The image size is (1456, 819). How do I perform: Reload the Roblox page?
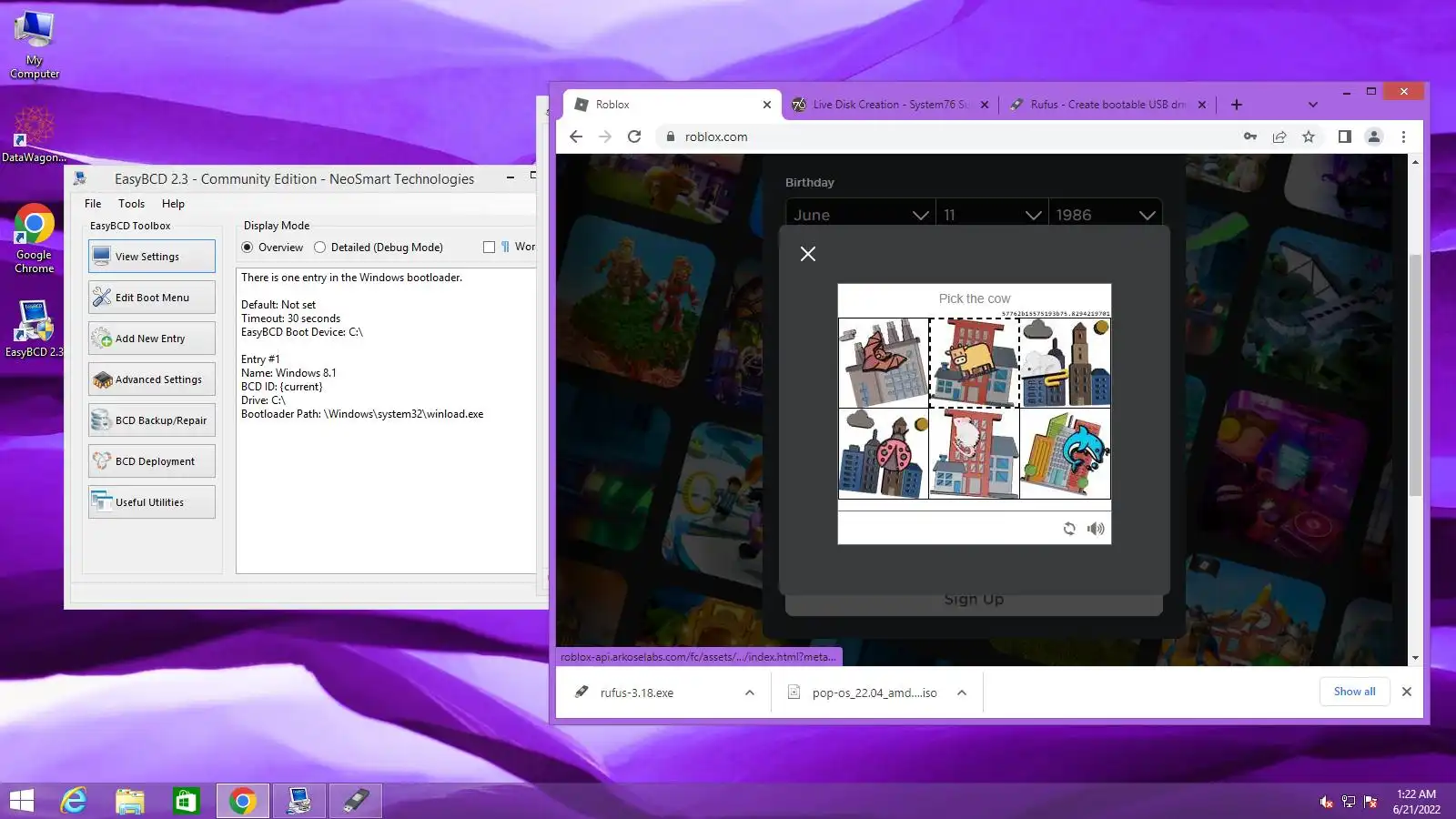(634, 136)
